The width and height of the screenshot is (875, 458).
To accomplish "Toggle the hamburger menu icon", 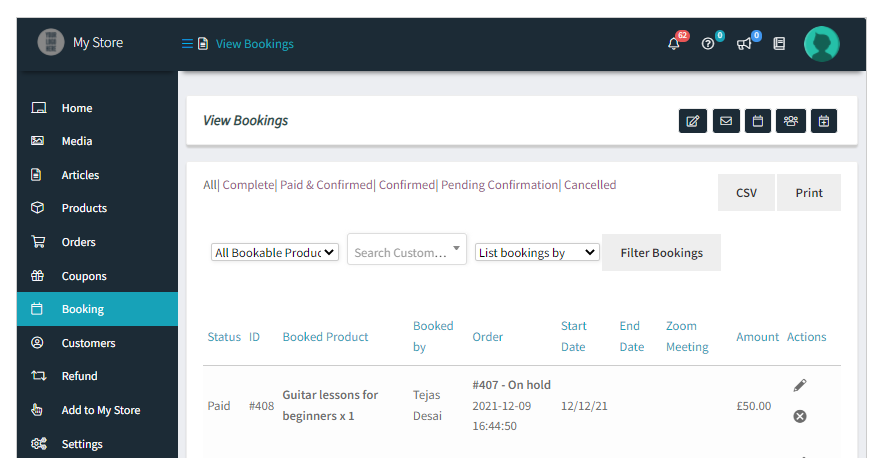I will pos(188,44).
